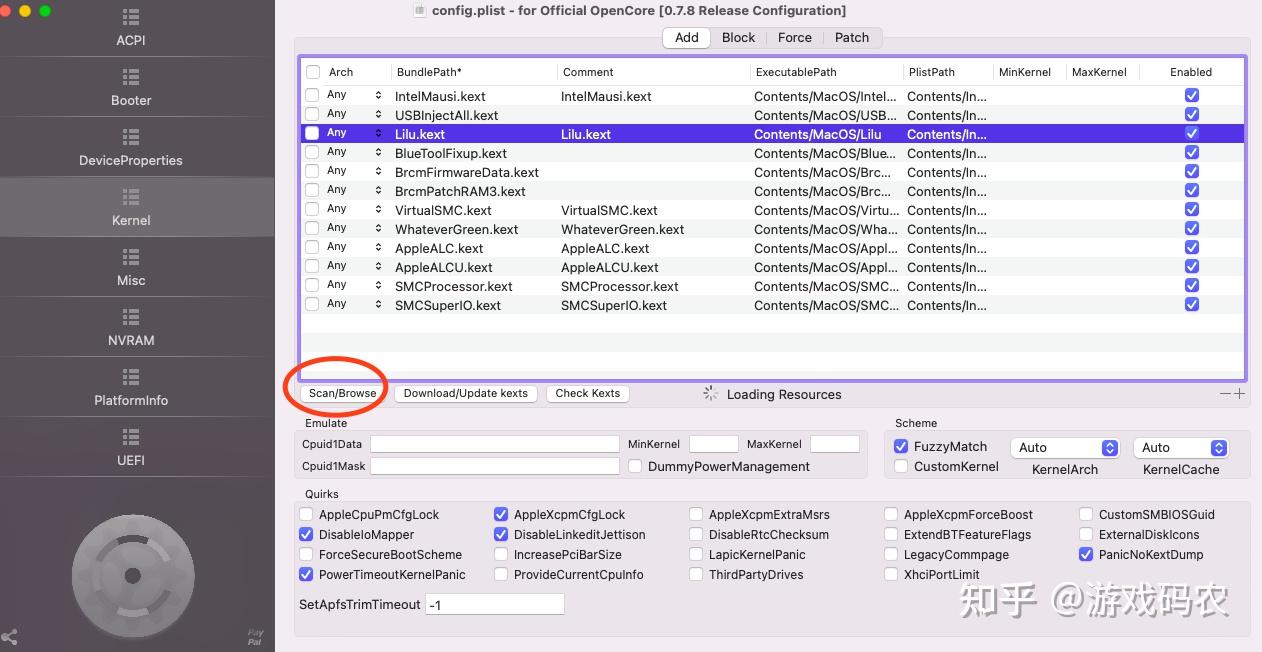Uncheck PanicNoKextDump quirk

[1086, 554]
